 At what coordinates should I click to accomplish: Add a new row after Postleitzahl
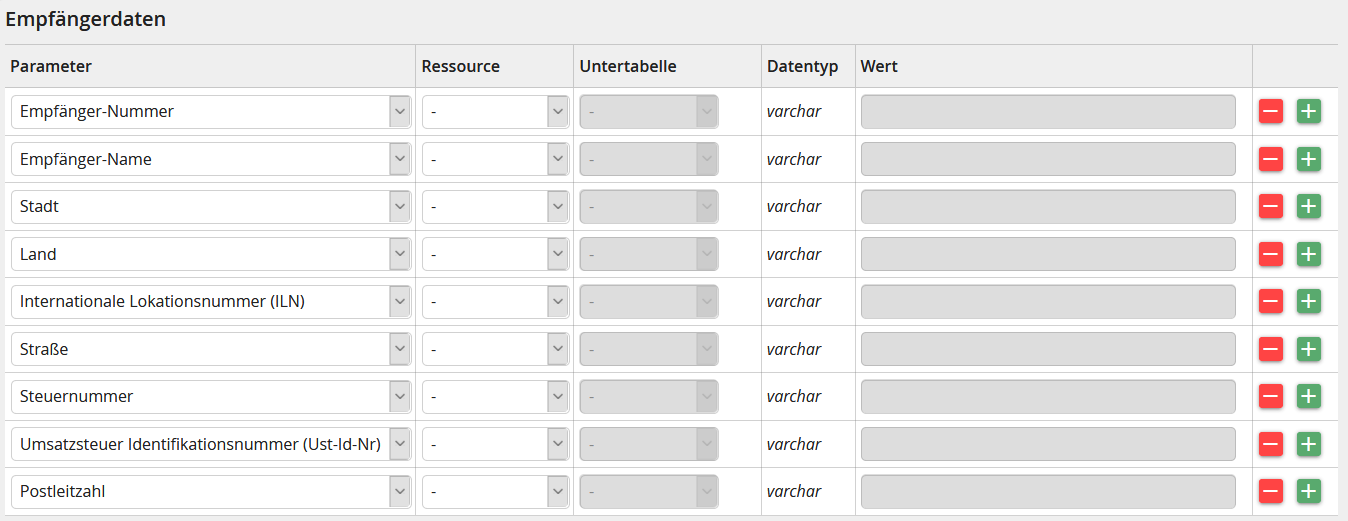[x=1309, y=491]
